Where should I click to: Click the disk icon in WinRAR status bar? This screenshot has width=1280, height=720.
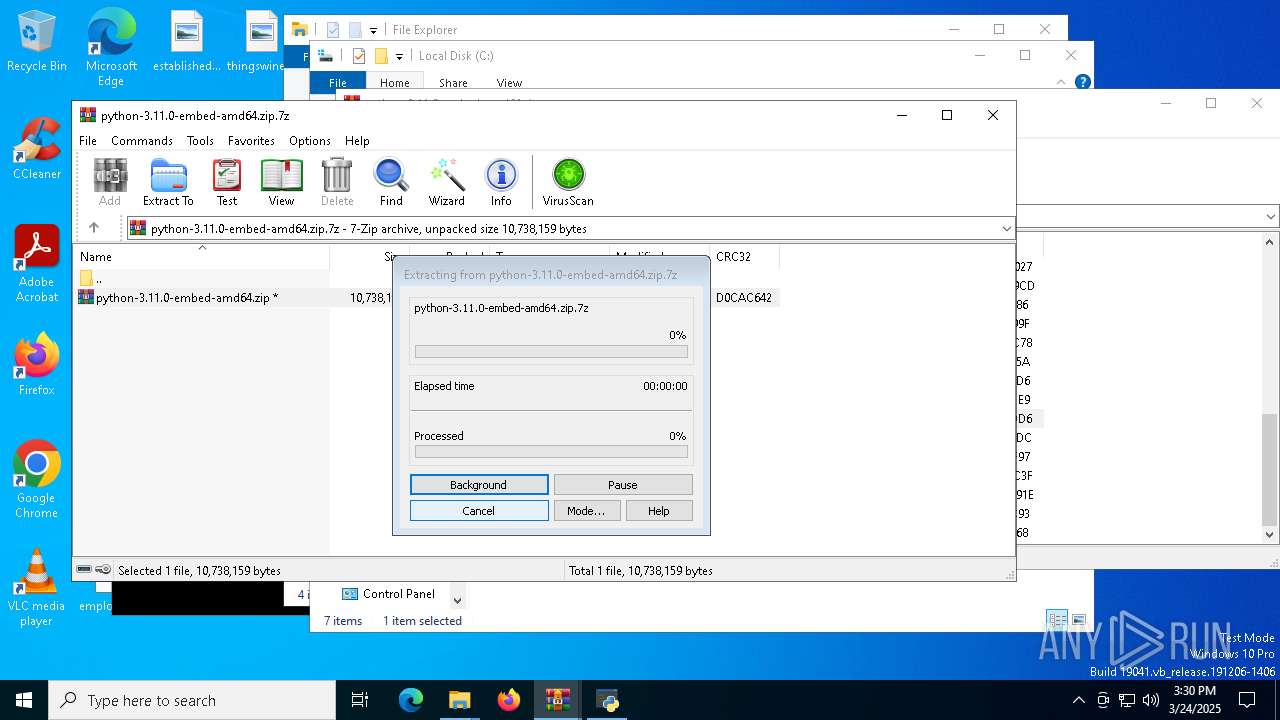pyautogui.click(x=84, y=570)
